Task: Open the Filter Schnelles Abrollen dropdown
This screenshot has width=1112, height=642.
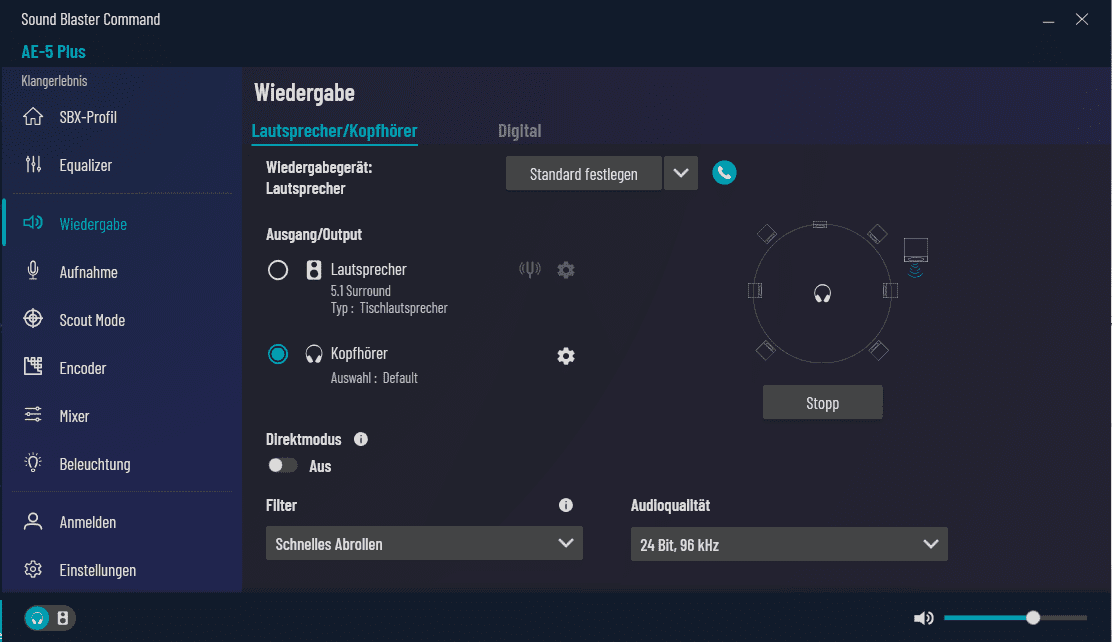Action: tap(424, 543)
